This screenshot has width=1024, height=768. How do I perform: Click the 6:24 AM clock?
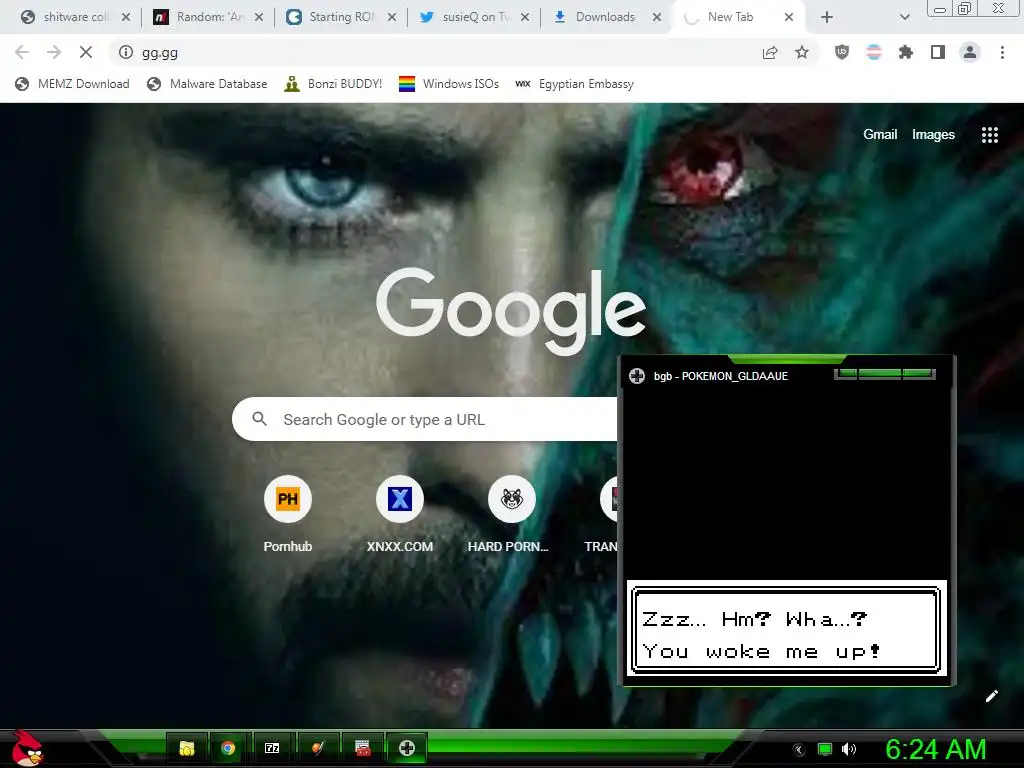(x=935, y=749)
